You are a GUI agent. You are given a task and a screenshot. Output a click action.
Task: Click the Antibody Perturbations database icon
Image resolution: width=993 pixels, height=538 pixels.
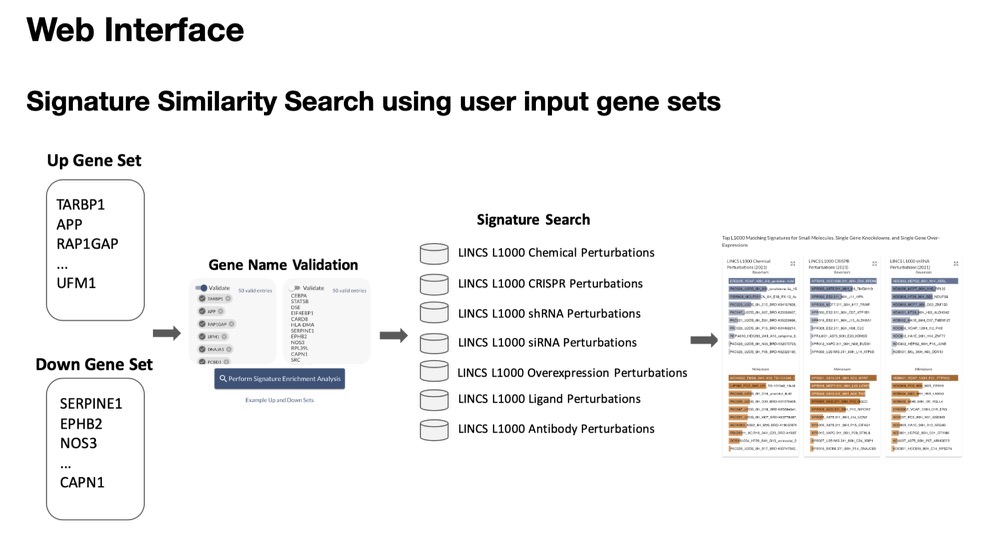(x=434, y=430)
